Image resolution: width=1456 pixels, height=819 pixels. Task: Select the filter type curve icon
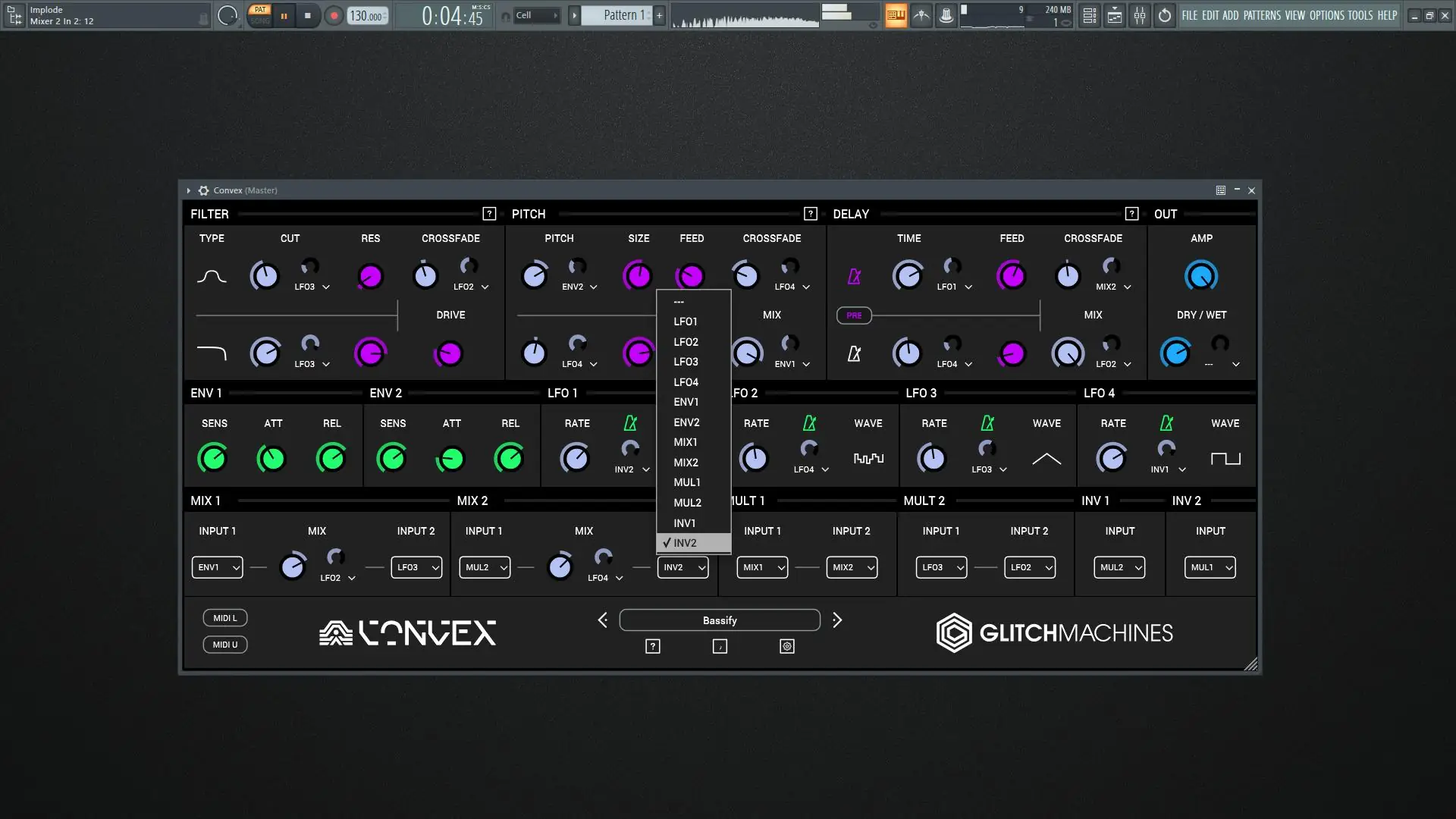212,277
